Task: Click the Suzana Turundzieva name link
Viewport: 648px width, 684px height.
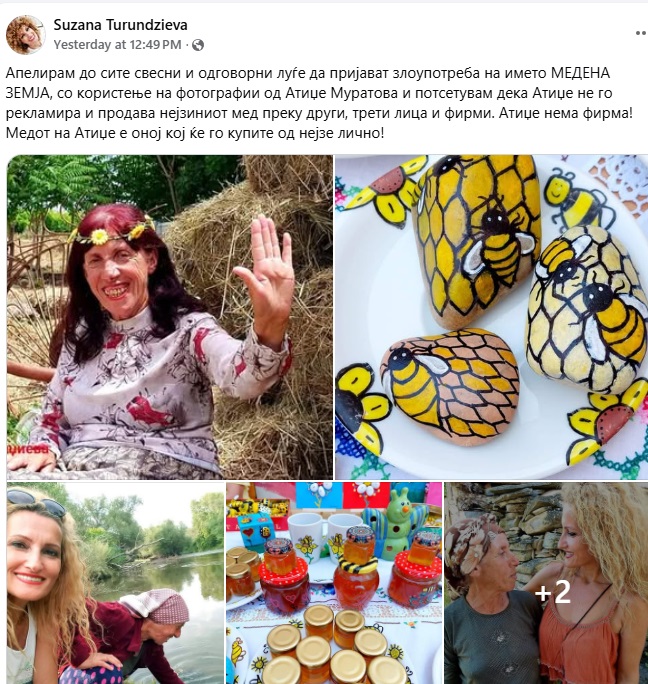Action: 120,24
